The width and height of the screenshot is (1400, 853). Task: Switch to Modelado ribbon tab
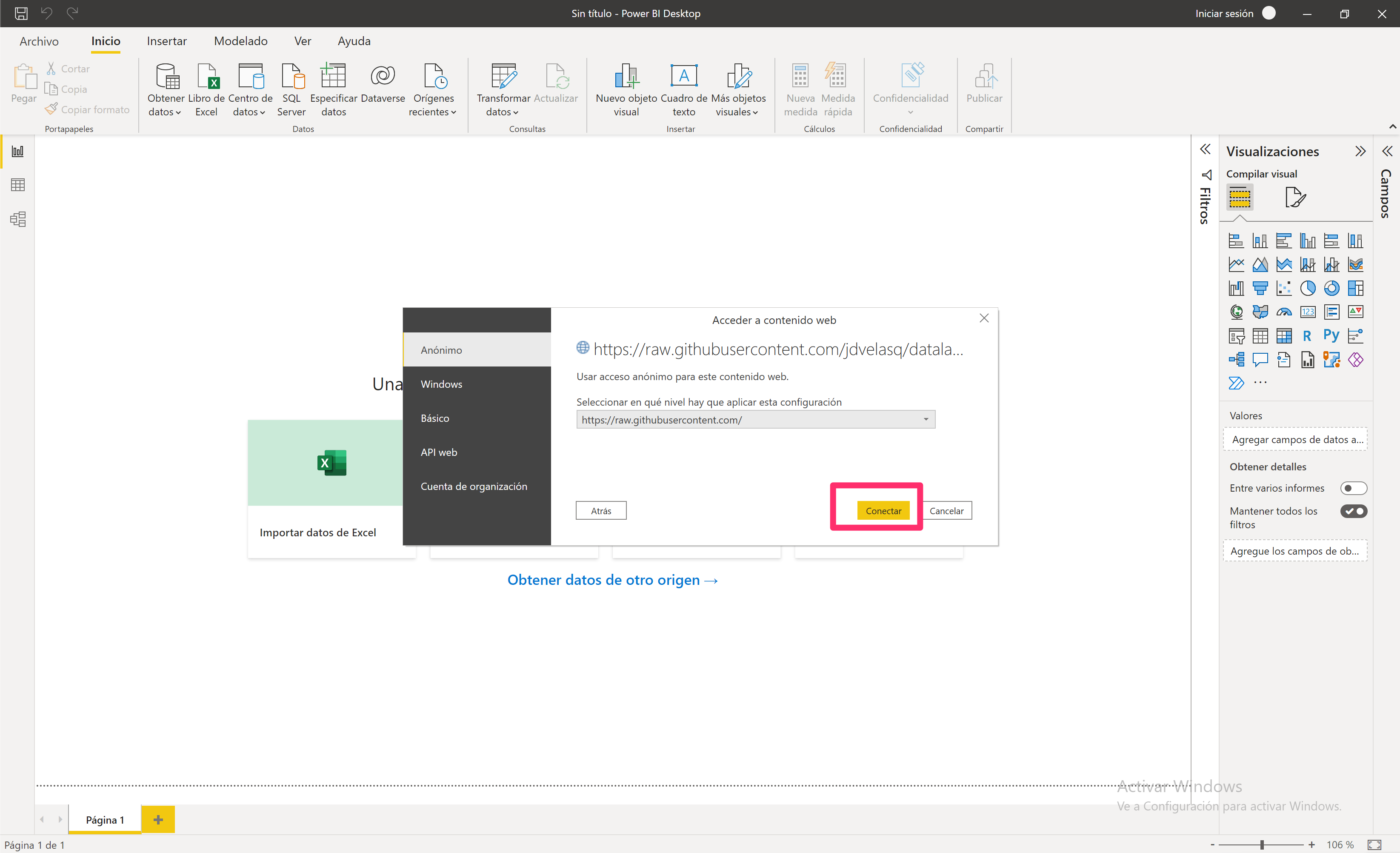[x=240, y=41]
